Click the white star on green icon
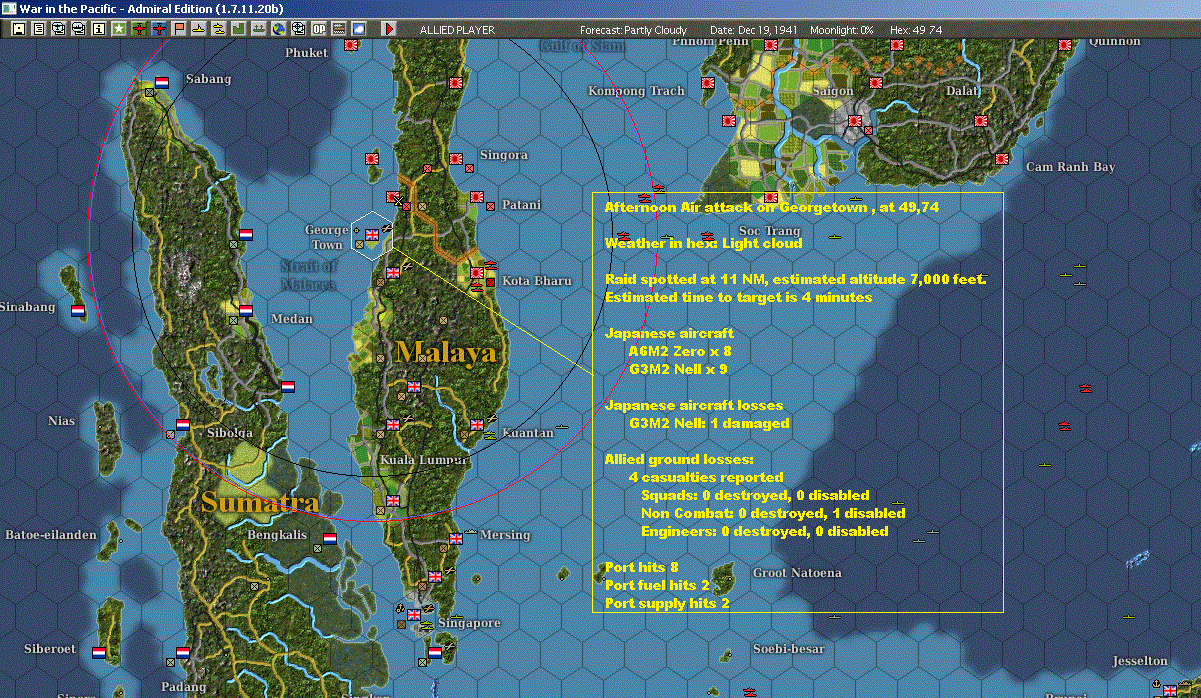 119,29
